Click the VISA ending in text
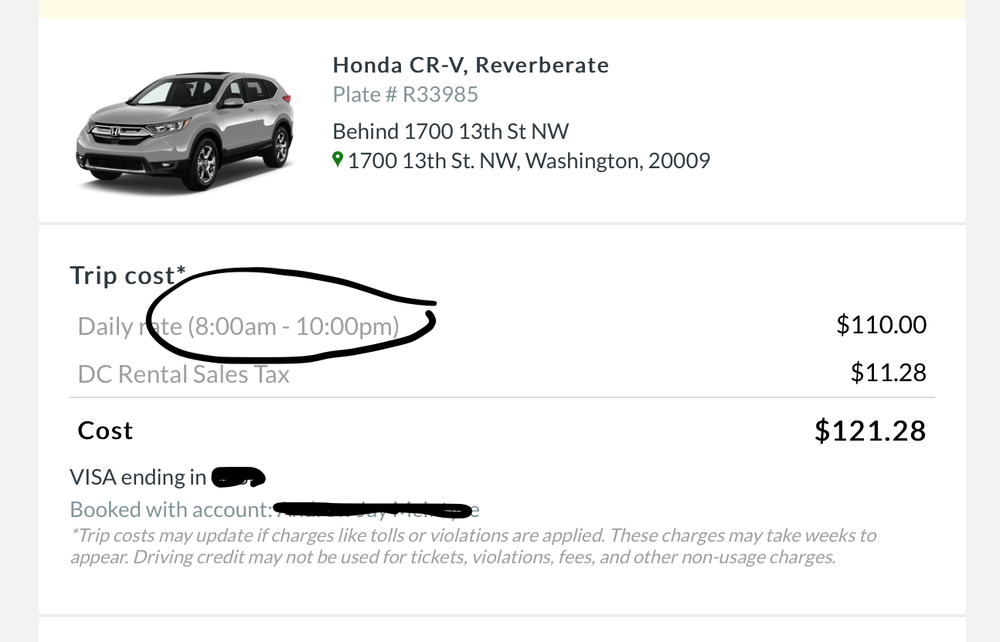Image resolution: width=1000 pixels, height=642 pixels. (x=138, y=478)
